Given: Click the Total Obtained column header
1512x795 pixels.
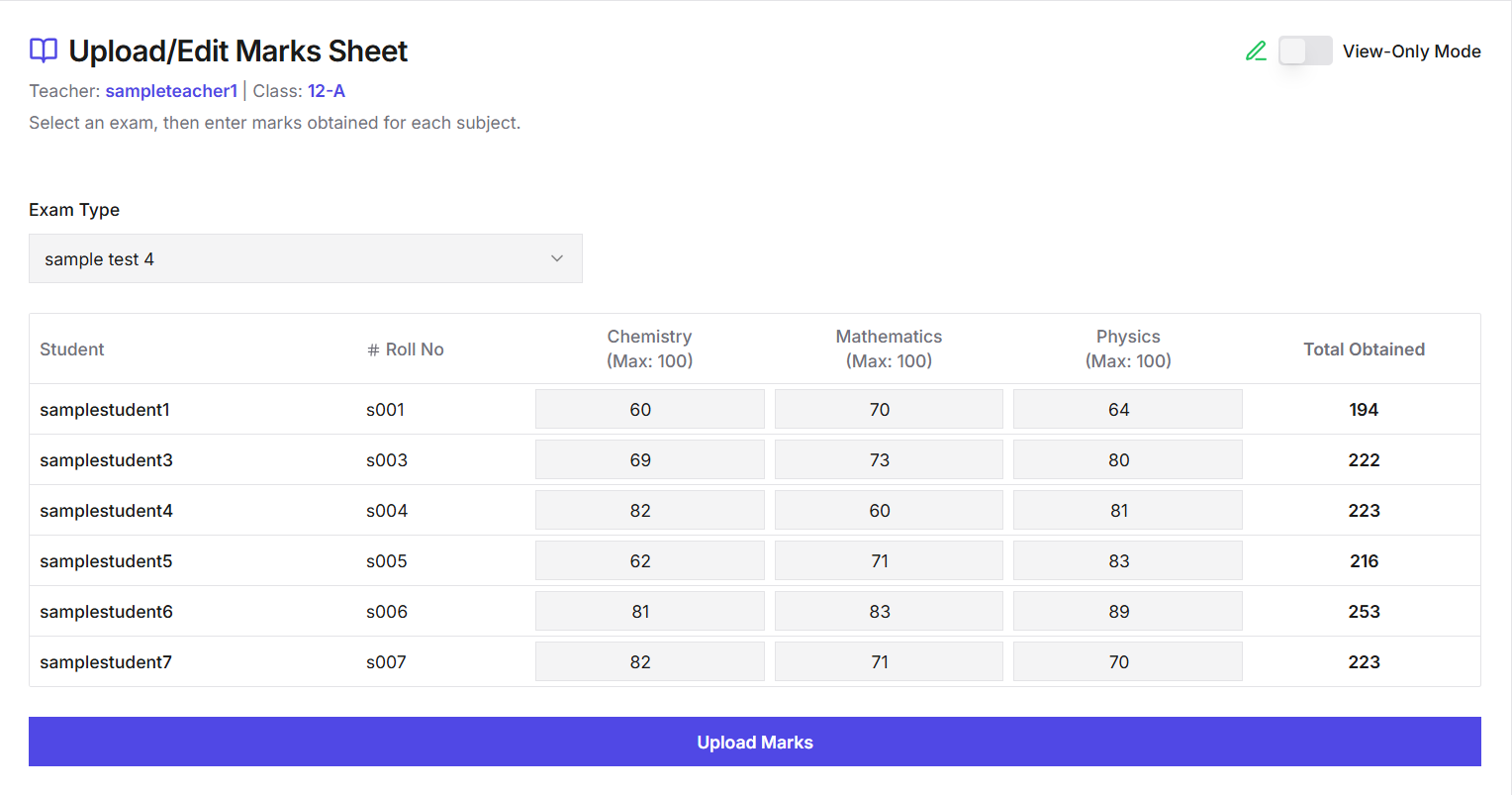Looking at the screenshot, I should [1364, 348].
